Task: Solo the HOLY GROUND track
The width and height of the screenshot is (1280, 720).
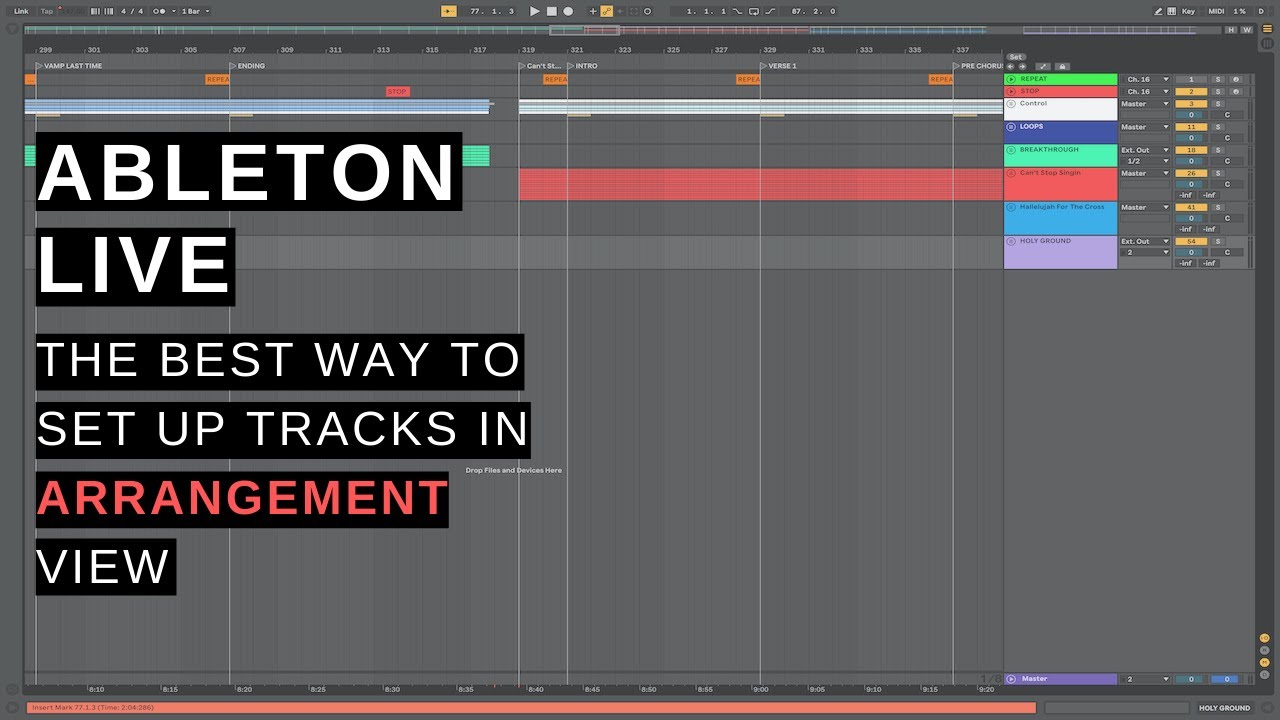Action: pos(1218,241)
